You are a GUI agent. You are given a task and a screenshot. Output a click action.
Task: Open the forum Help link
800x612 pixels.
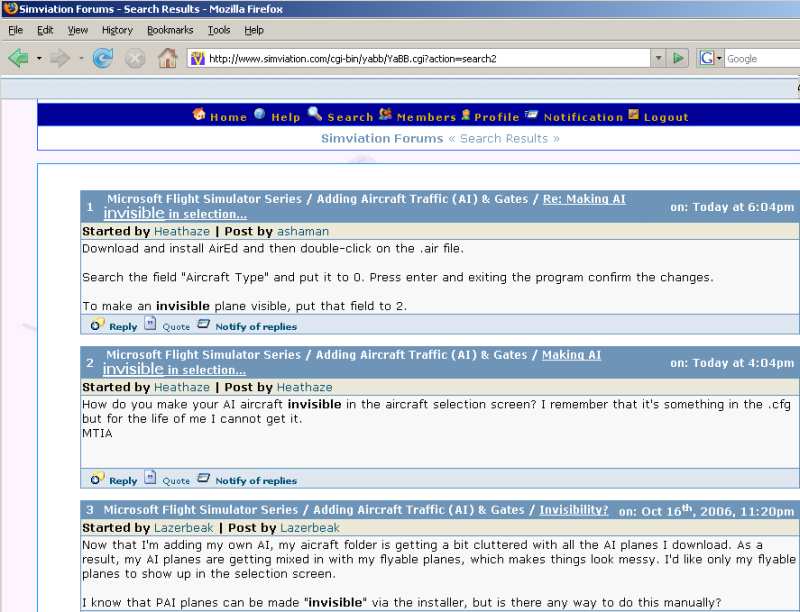tap(286, 117)
